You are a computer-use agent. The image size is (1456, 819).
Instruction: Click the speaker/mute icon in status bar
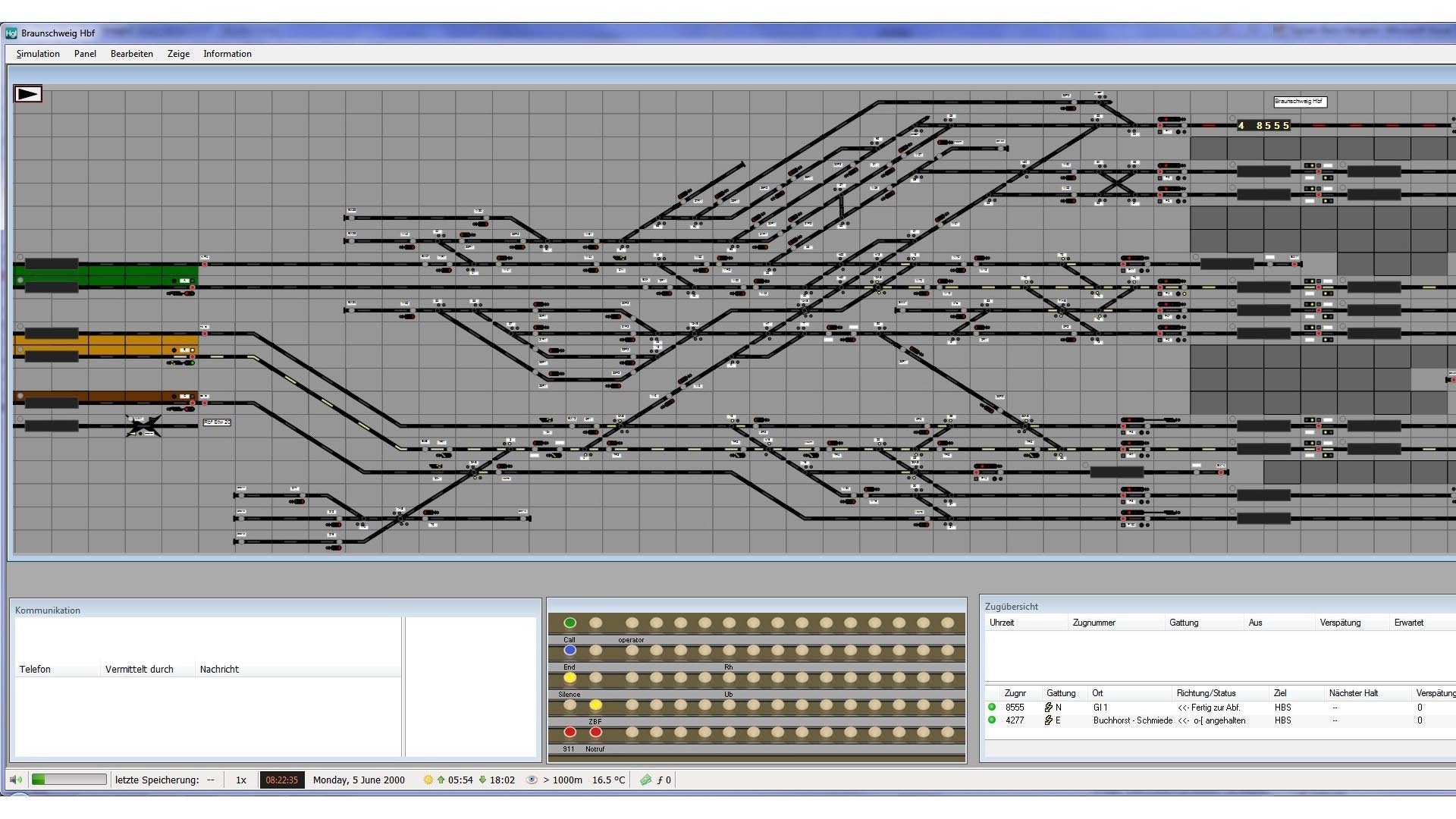(x=15, y=780)
